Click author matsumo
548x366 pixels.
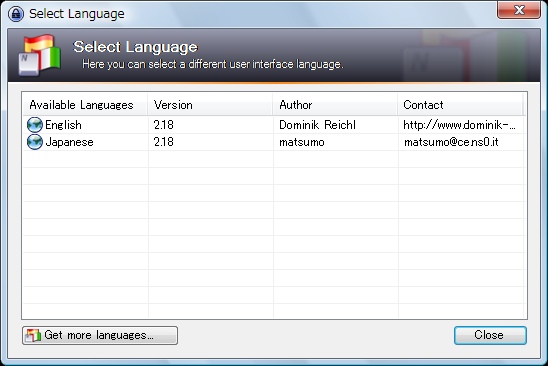(x=302, y=142)
